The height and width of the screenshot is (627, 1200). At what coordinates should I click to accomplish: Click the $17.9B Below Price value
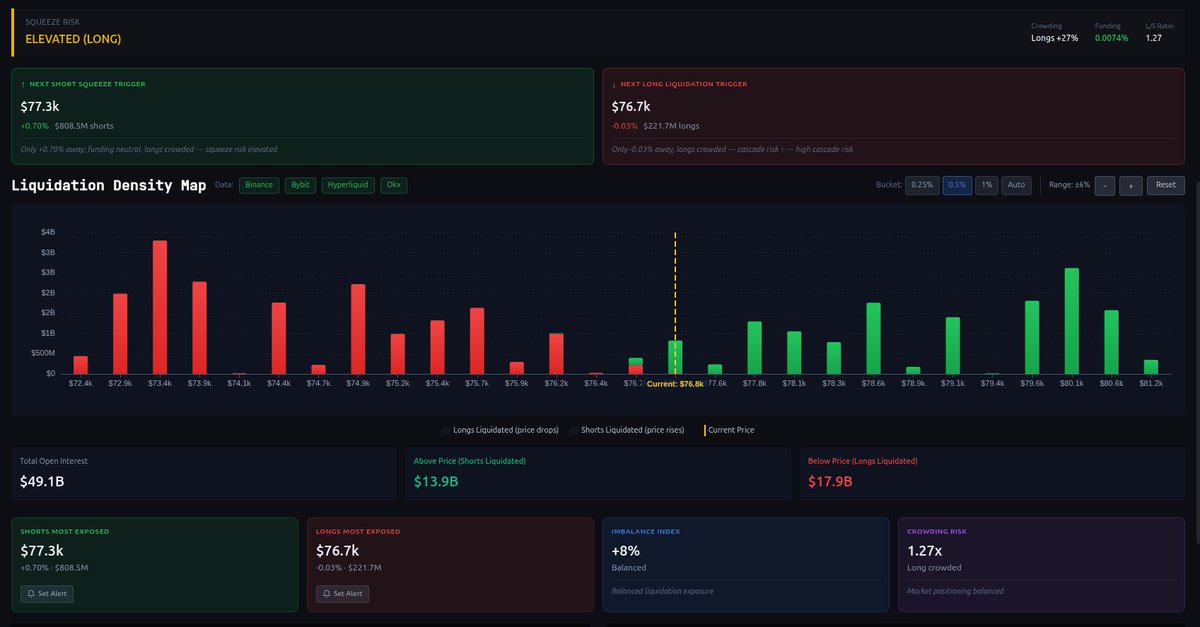(831, 481)
